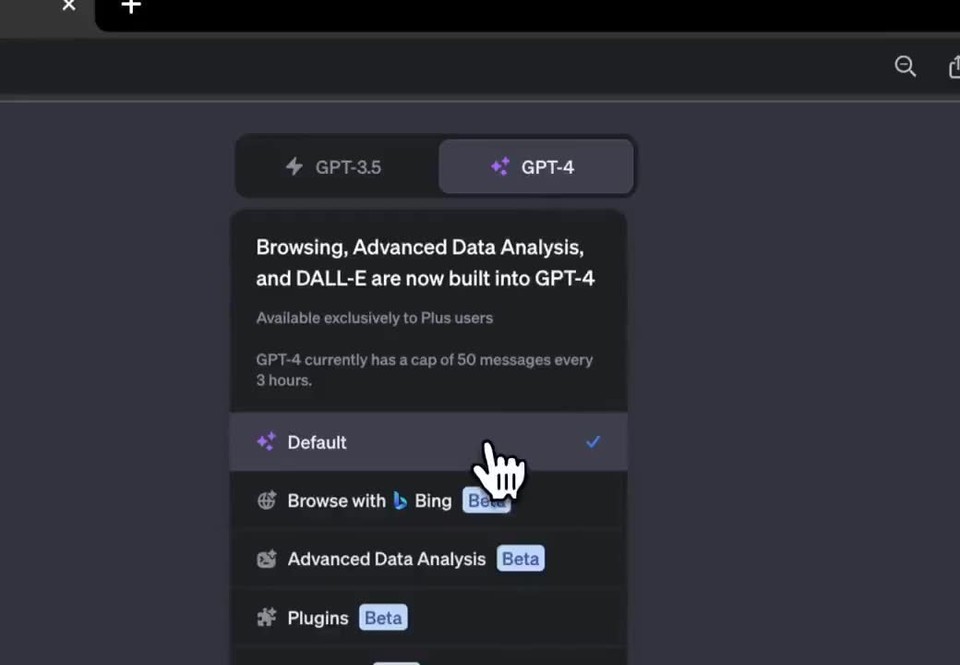Select Browse with Bing mode
The height and width of the screenshot is (665, 960).
(429, 500)
